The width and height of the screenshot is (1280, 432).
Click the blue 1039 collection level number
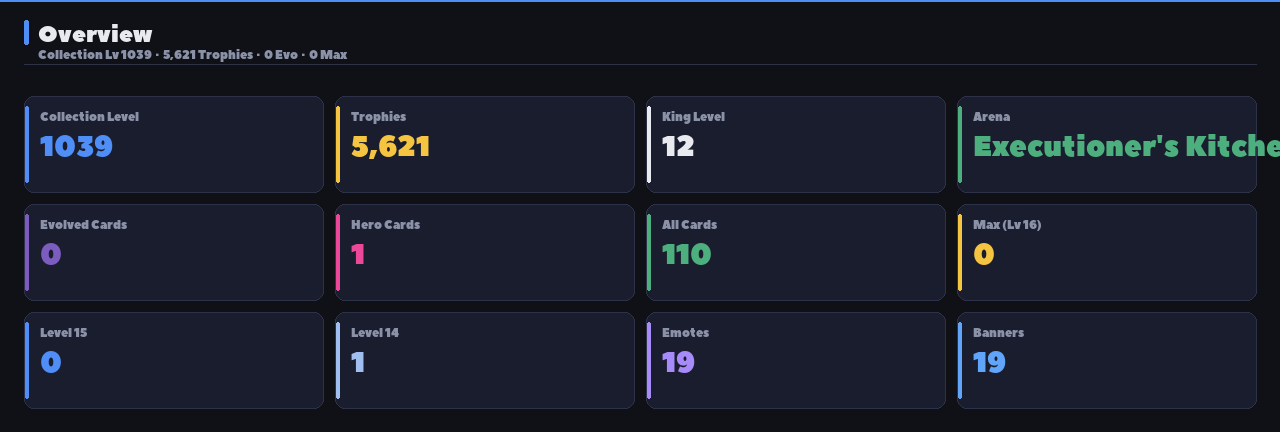(77, 146)
